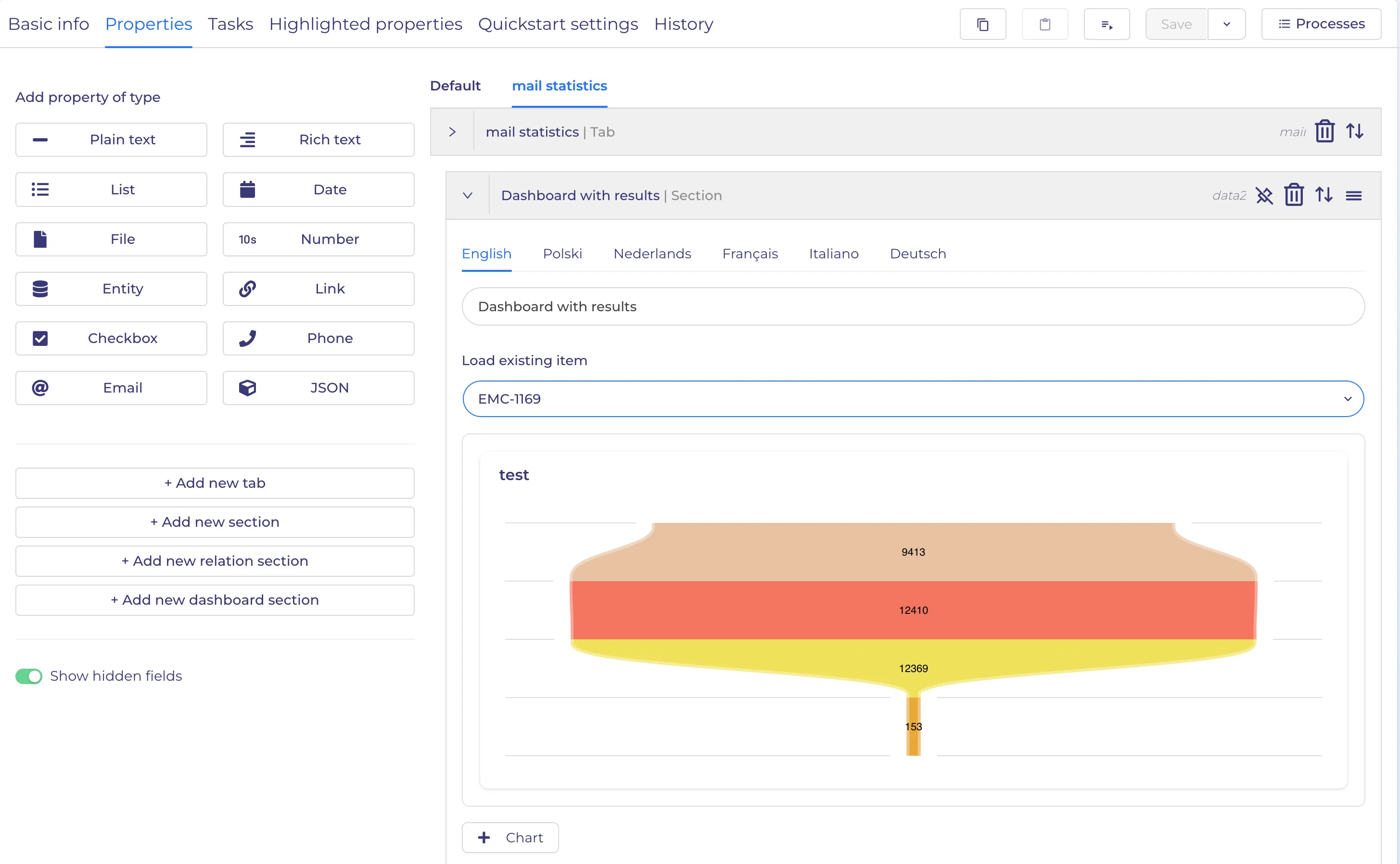Click the playlist run icon button
This screenshot has width=1400, height=864.
pos(1107,24)
